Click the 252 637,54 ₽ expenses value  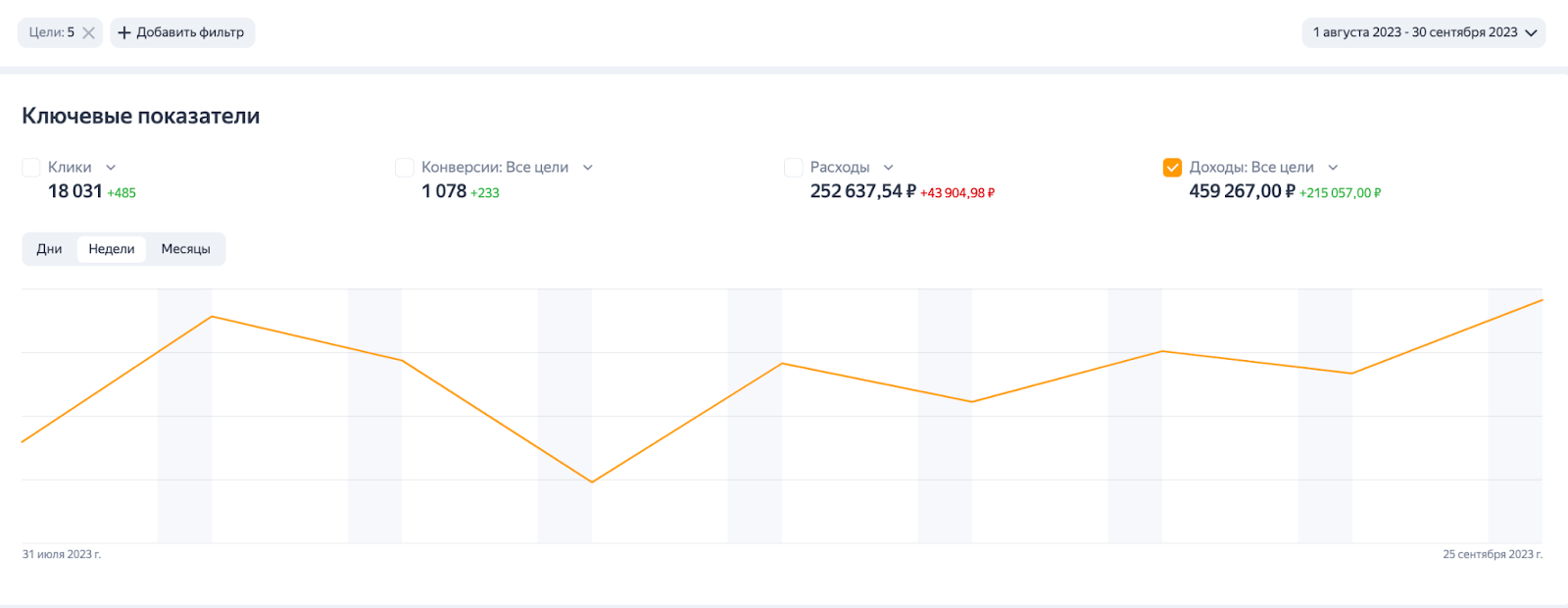coord(862,191)
